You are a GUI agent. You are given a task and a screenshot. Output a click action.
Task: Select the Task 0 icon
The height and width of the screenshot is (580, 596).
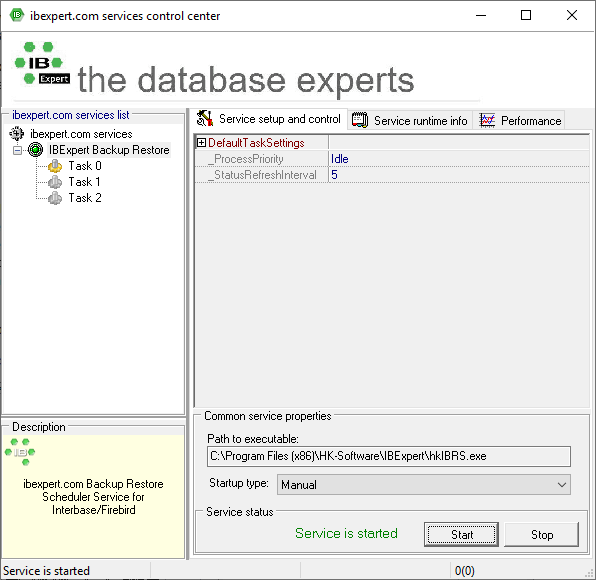(55, 166)
